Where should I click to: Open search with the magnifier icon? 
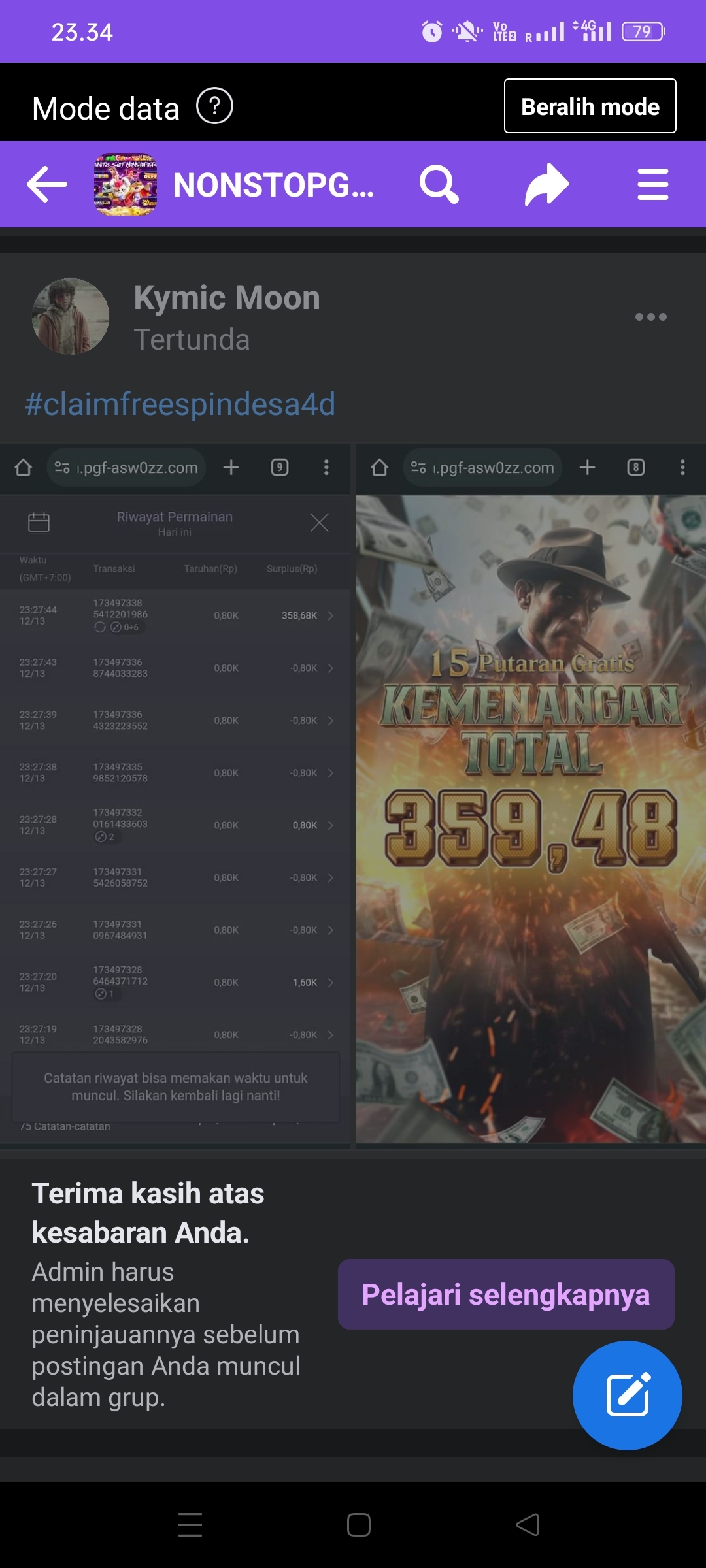click(439, 184)
